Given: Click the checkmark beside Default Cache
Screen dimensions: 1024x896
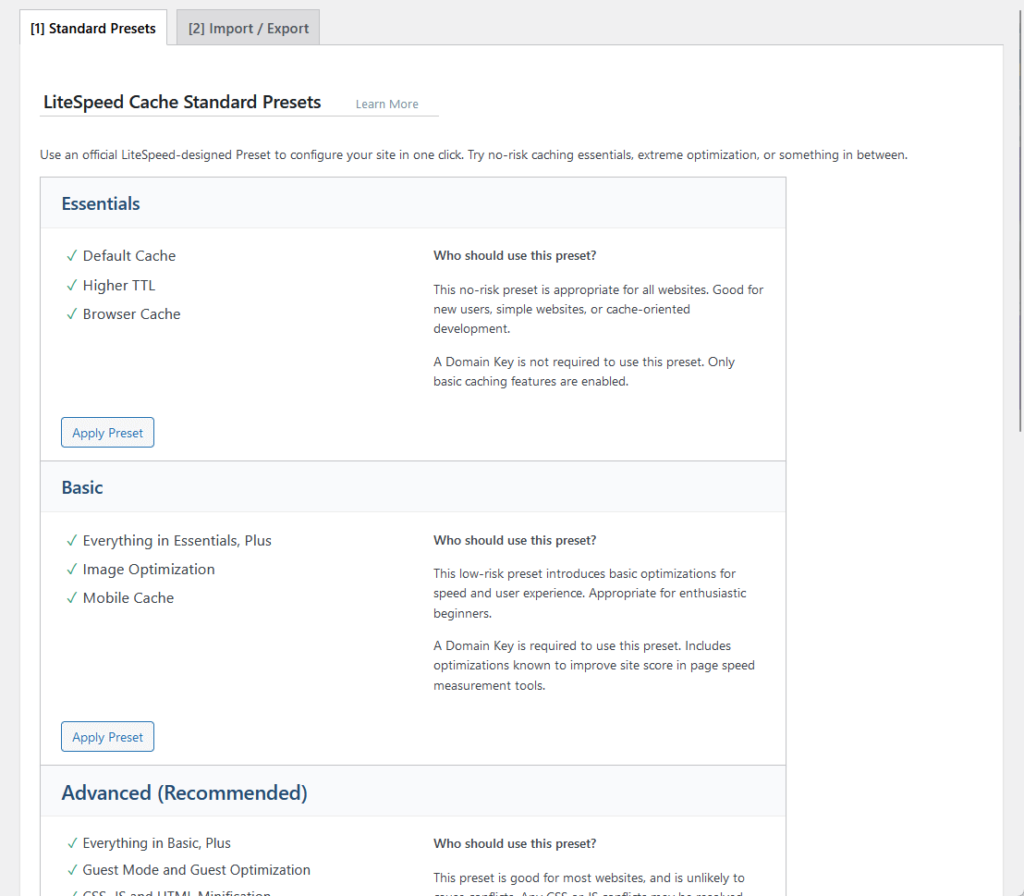Looking at the screenshot, I should point(72,256).
